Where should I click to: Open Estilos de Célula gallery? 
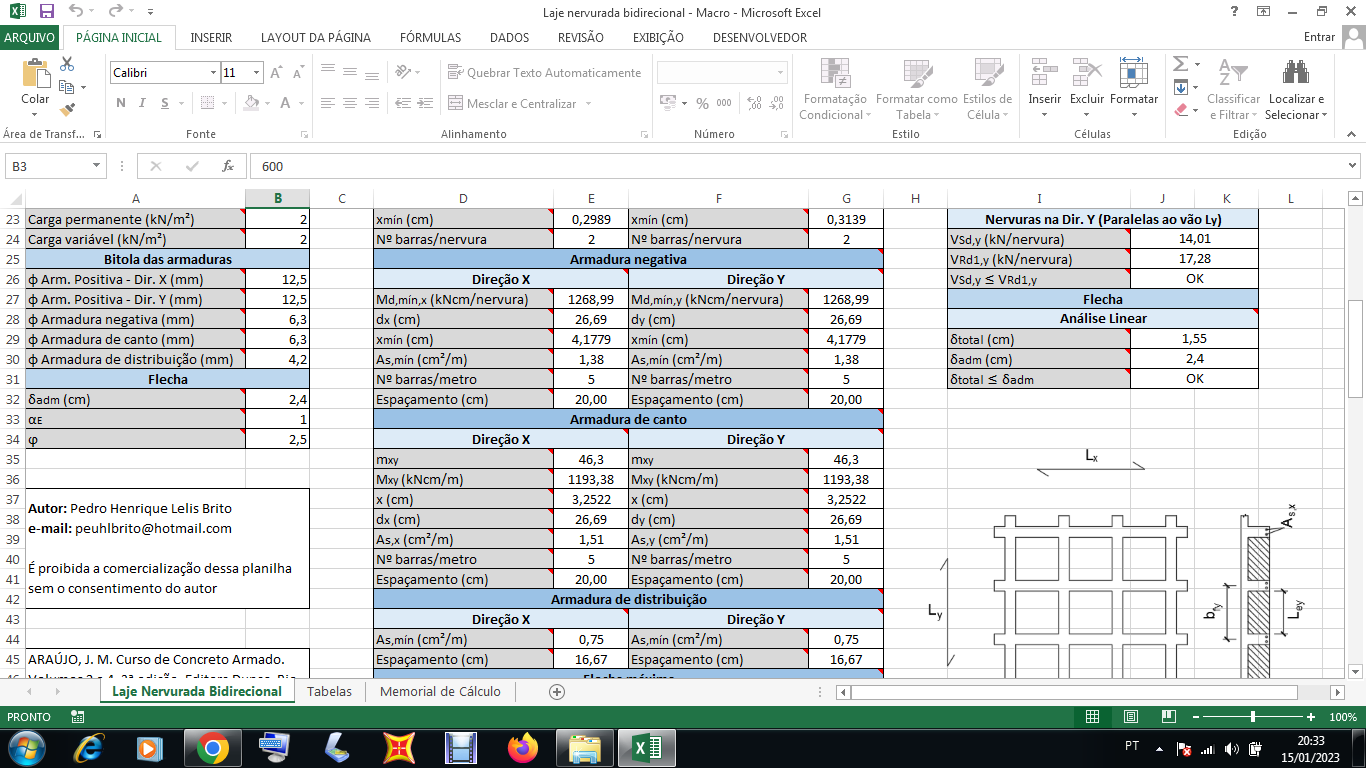click(x=987, y=89)
